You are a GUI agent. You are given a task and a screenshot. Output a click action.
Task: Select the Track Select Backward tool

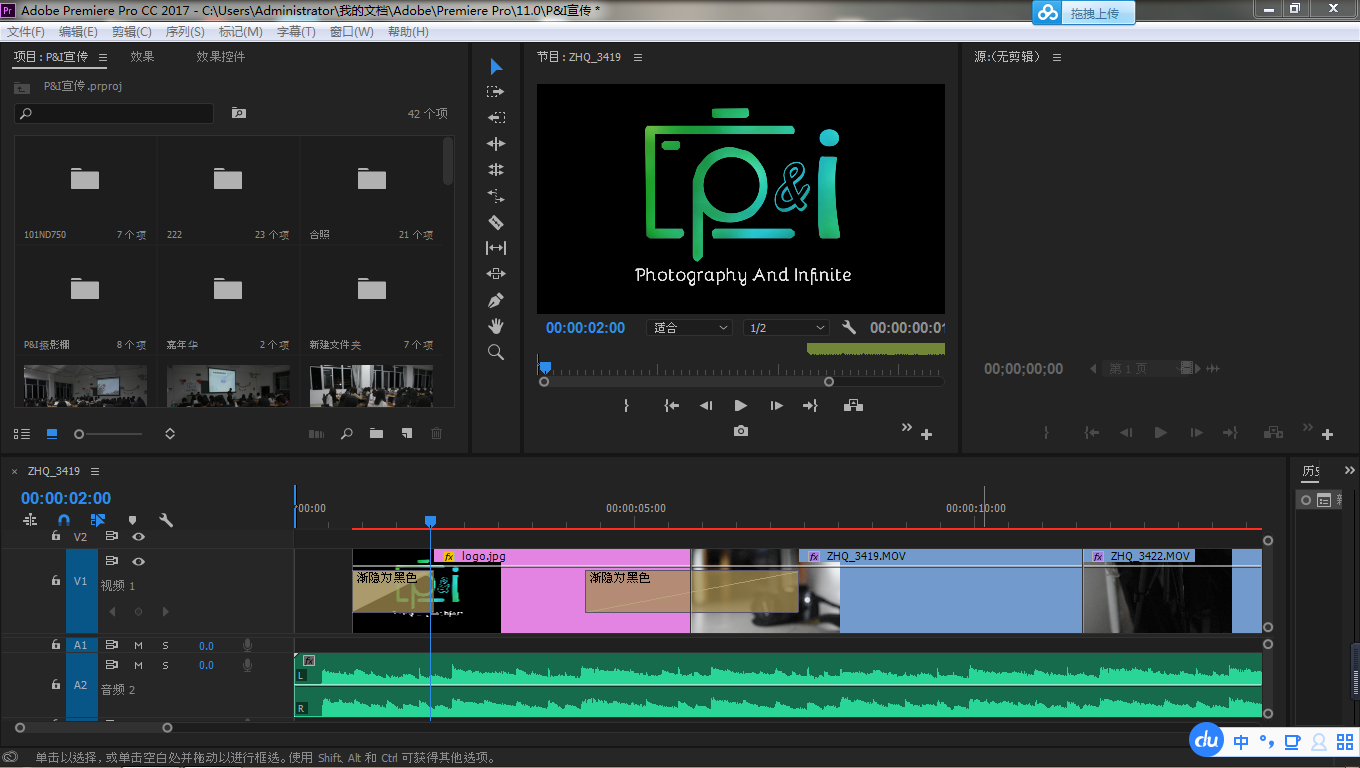tap(496, 117)
